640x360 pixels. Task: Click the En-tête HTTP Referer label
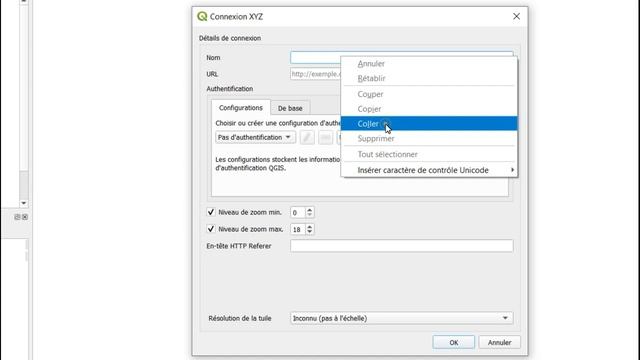tap(239, 246)
